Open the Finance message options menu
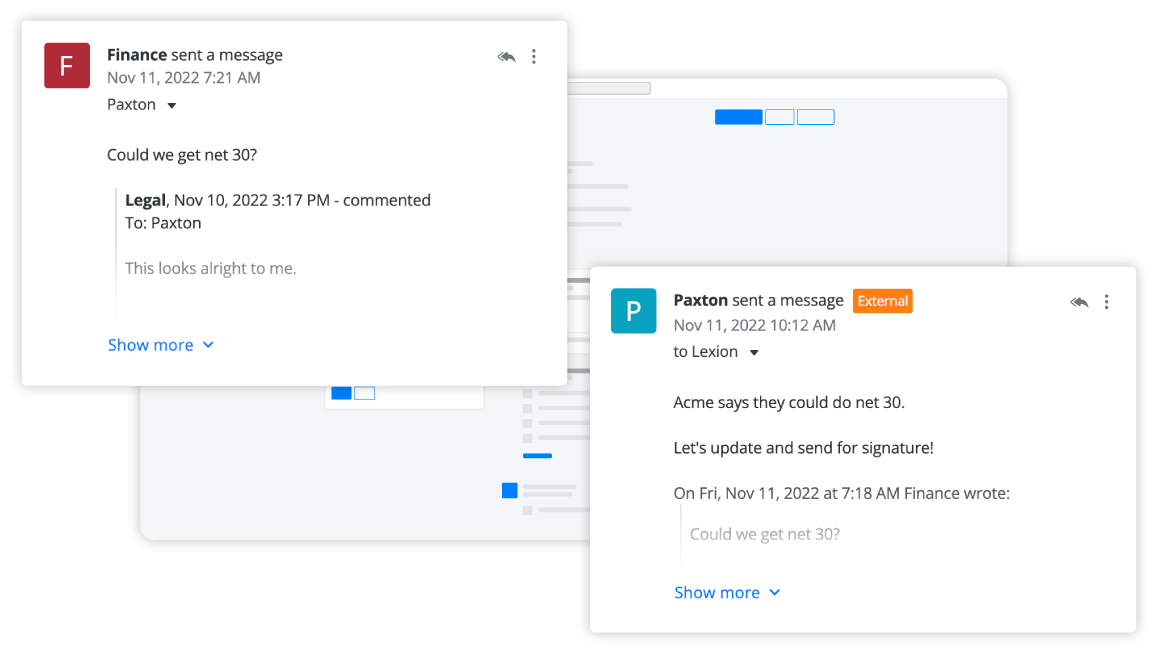 (534, 57)
